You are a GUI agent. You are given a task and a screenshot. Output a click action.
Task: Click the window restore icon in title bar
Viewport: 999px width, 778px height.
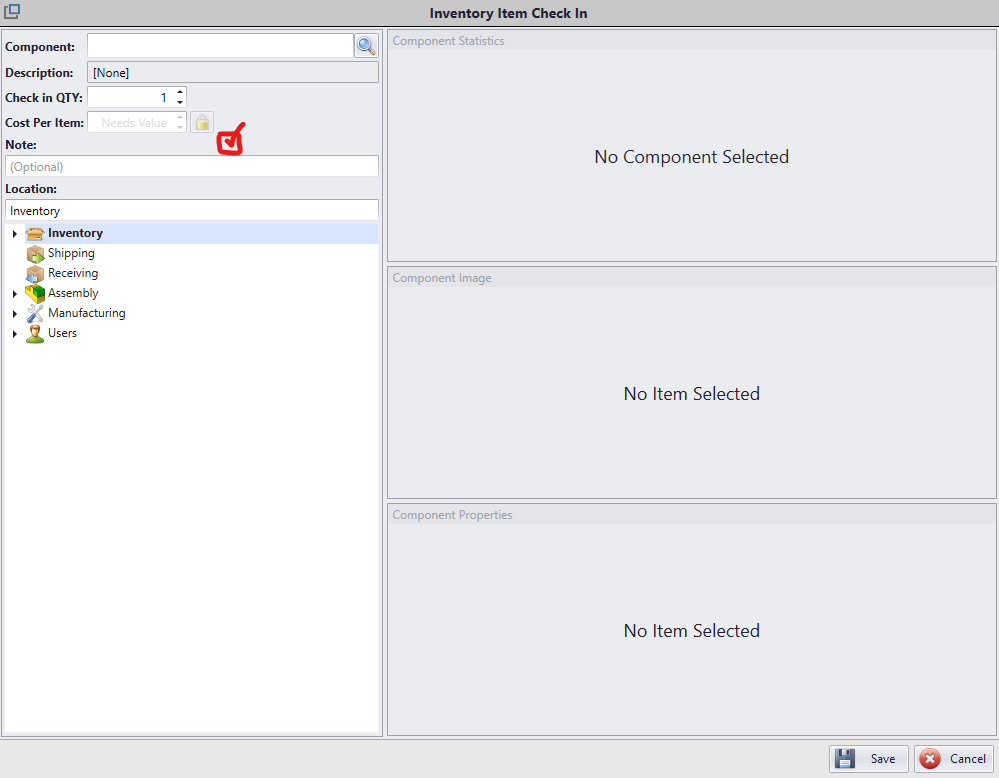click(x=12, y=12)
